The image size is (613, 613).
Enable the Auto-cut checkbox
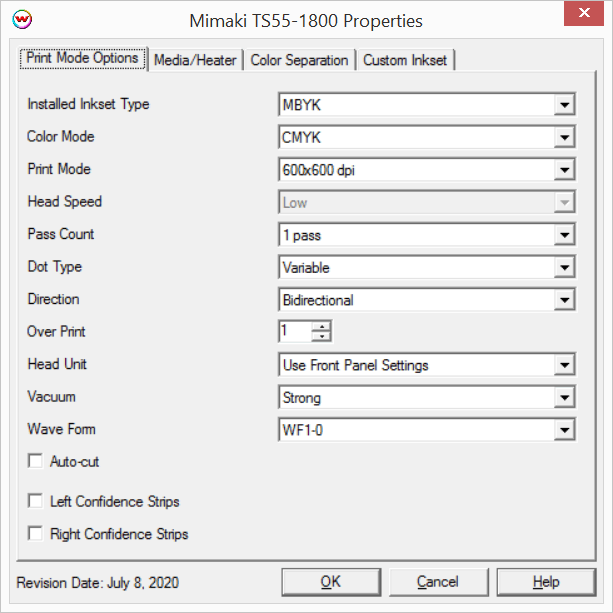[x=36, y=462]
